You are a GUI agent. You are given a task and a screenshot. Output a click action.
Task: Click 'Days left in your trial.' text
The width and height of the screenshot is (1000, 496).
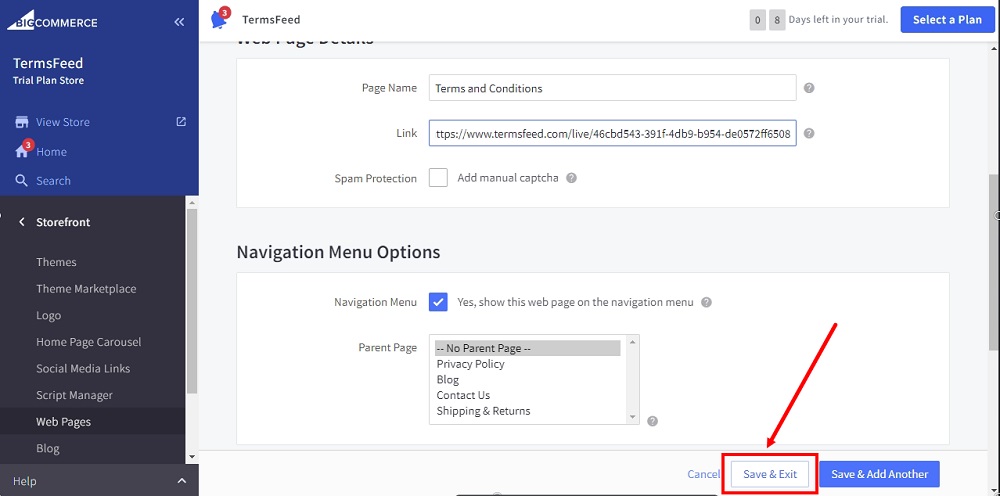click(x=838, y=19)
